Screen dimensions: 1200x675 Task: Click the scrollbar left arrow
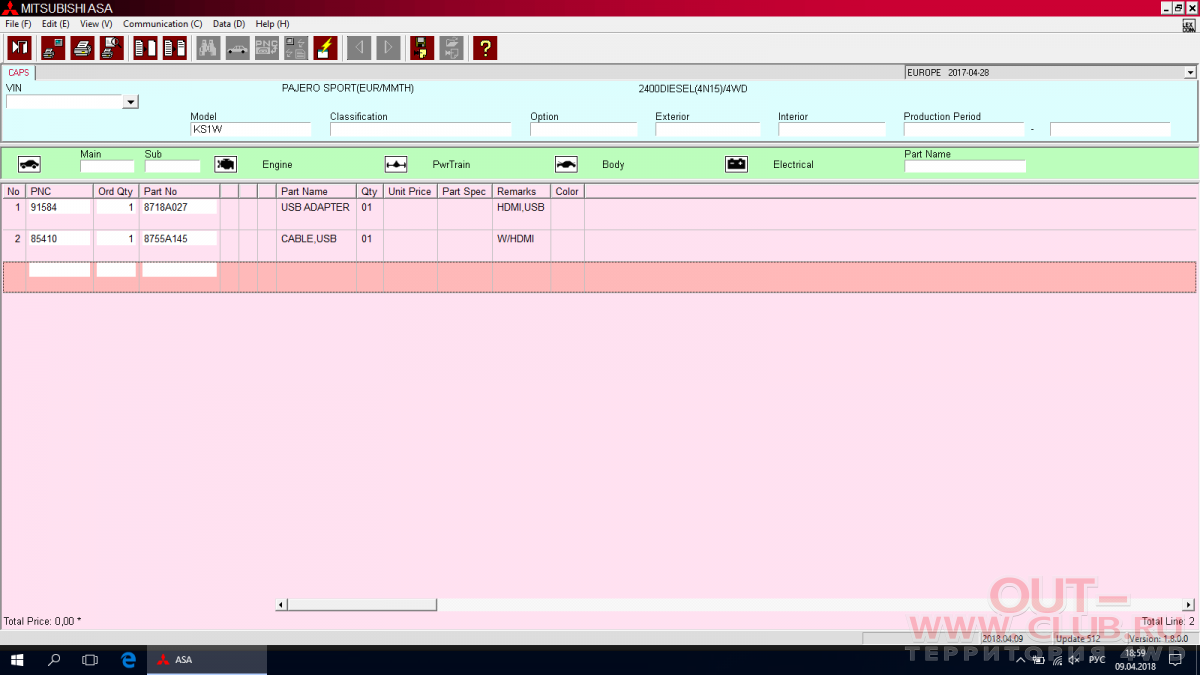tap(281, 604)
